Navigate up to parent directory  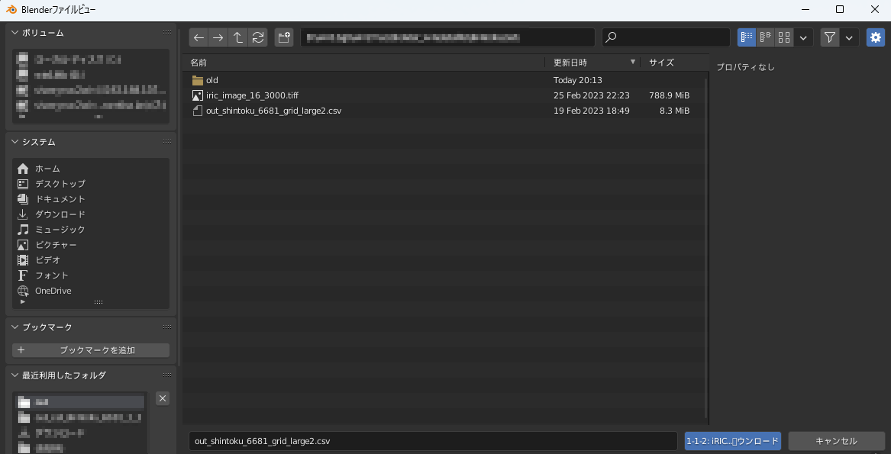238,38
